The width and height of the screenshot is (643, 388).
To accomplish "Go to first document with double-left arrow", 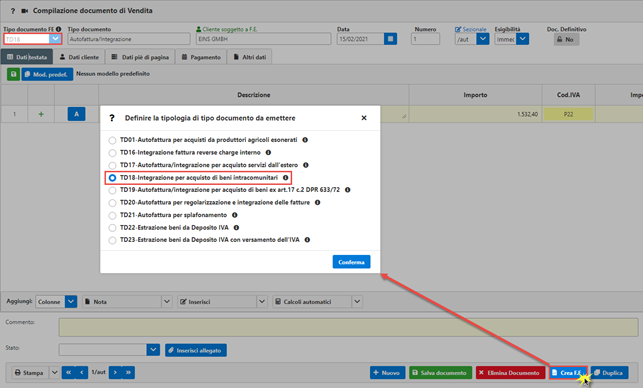I will click(x=68, y=372).
